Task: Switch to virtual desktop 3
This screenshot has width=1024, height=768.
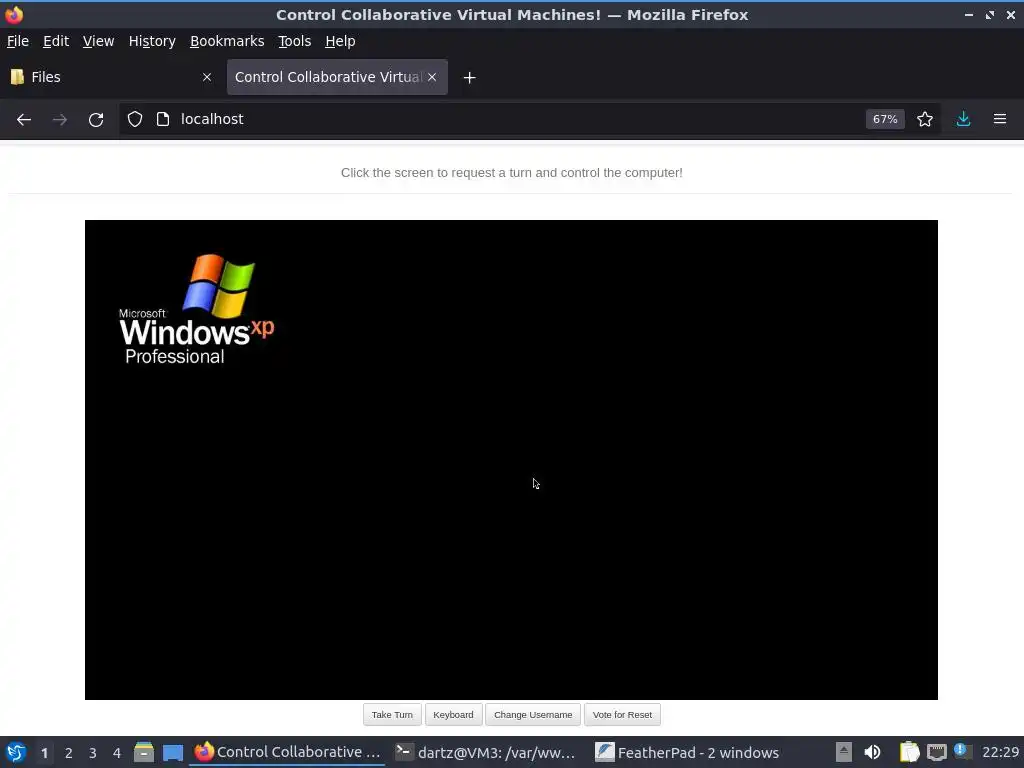Action: point(93,753)
